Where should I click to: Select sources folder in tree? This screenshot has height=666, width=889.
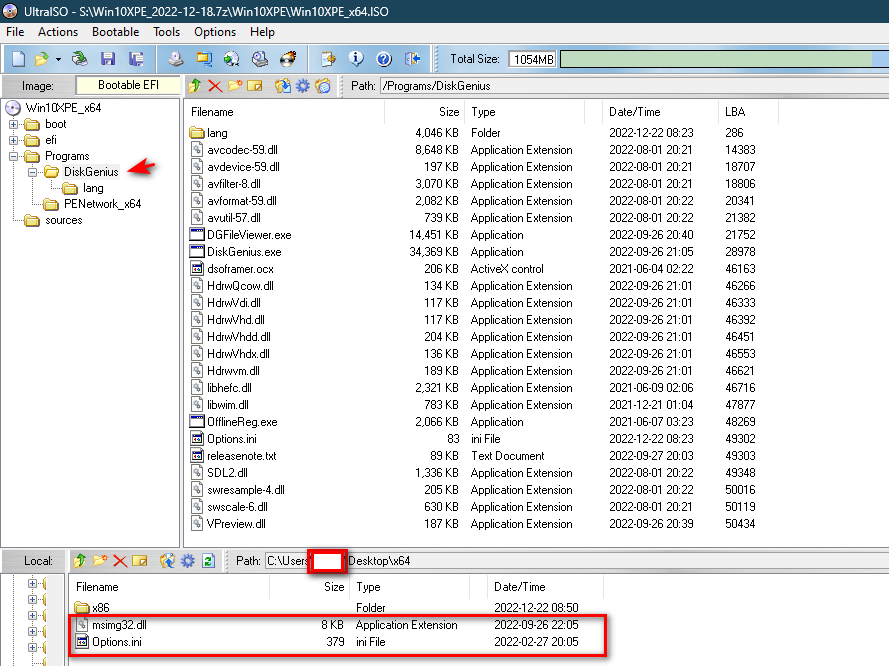[64, 220]
